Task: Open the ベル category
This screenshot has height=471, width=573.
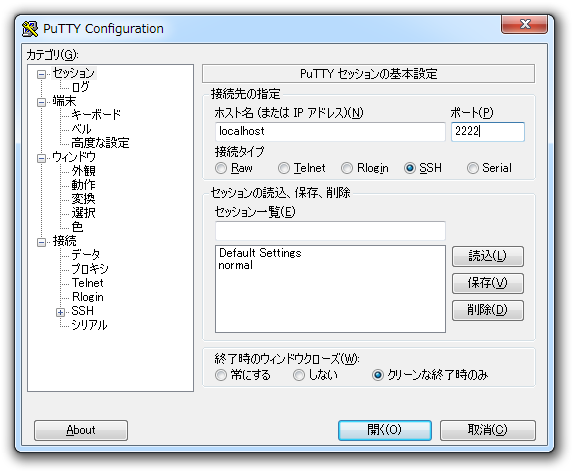Action: tap(81, 129)
